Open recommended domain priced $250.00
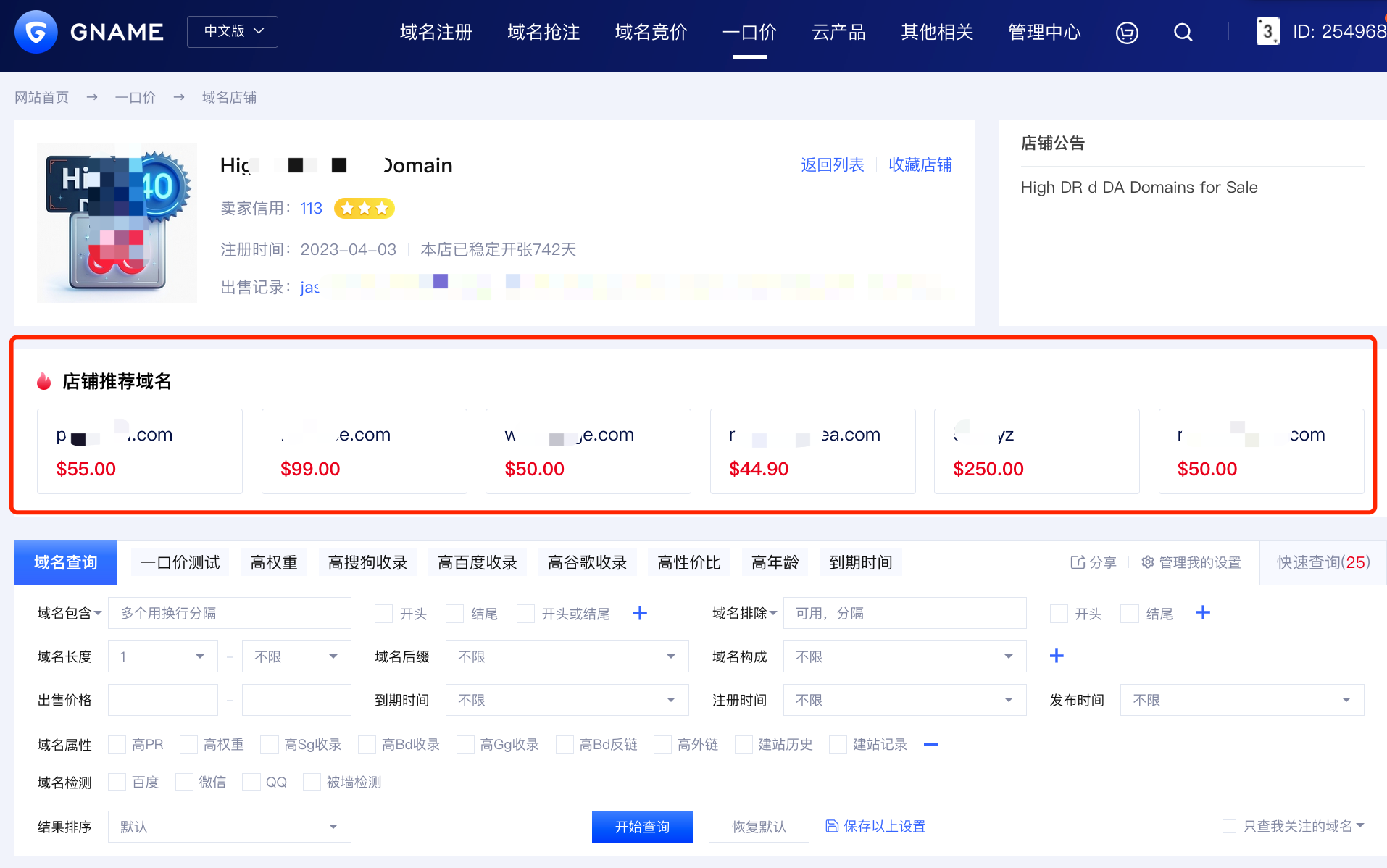This screenshot has height=868, width=1387. [x=1037, y=451]
